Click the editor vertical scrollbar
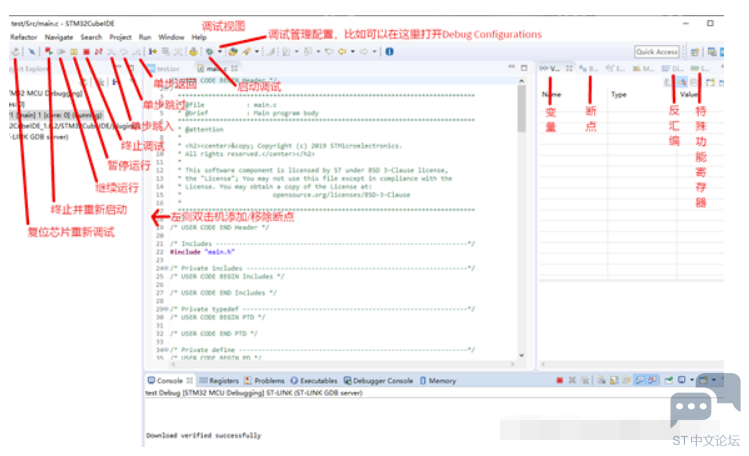This screenshot has height=456, width=749. pyautogui.click(x=521, y=219)
